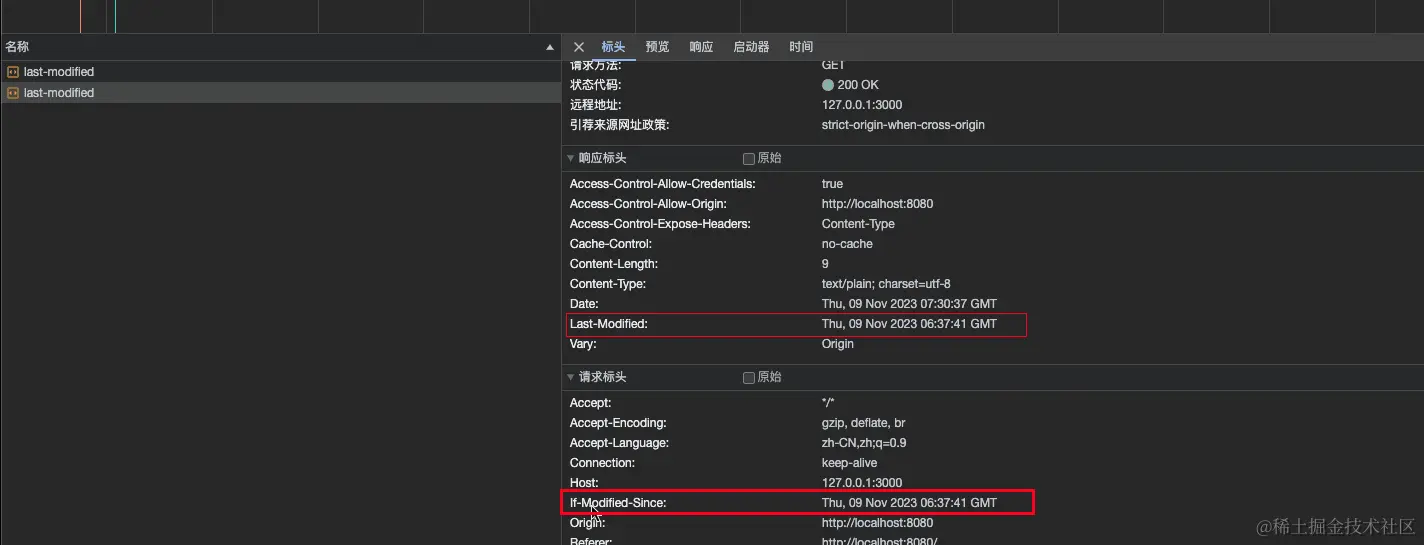Select the second last-modified request row
Viewport: 1424px width, 545px height.
tap(280, 93)
